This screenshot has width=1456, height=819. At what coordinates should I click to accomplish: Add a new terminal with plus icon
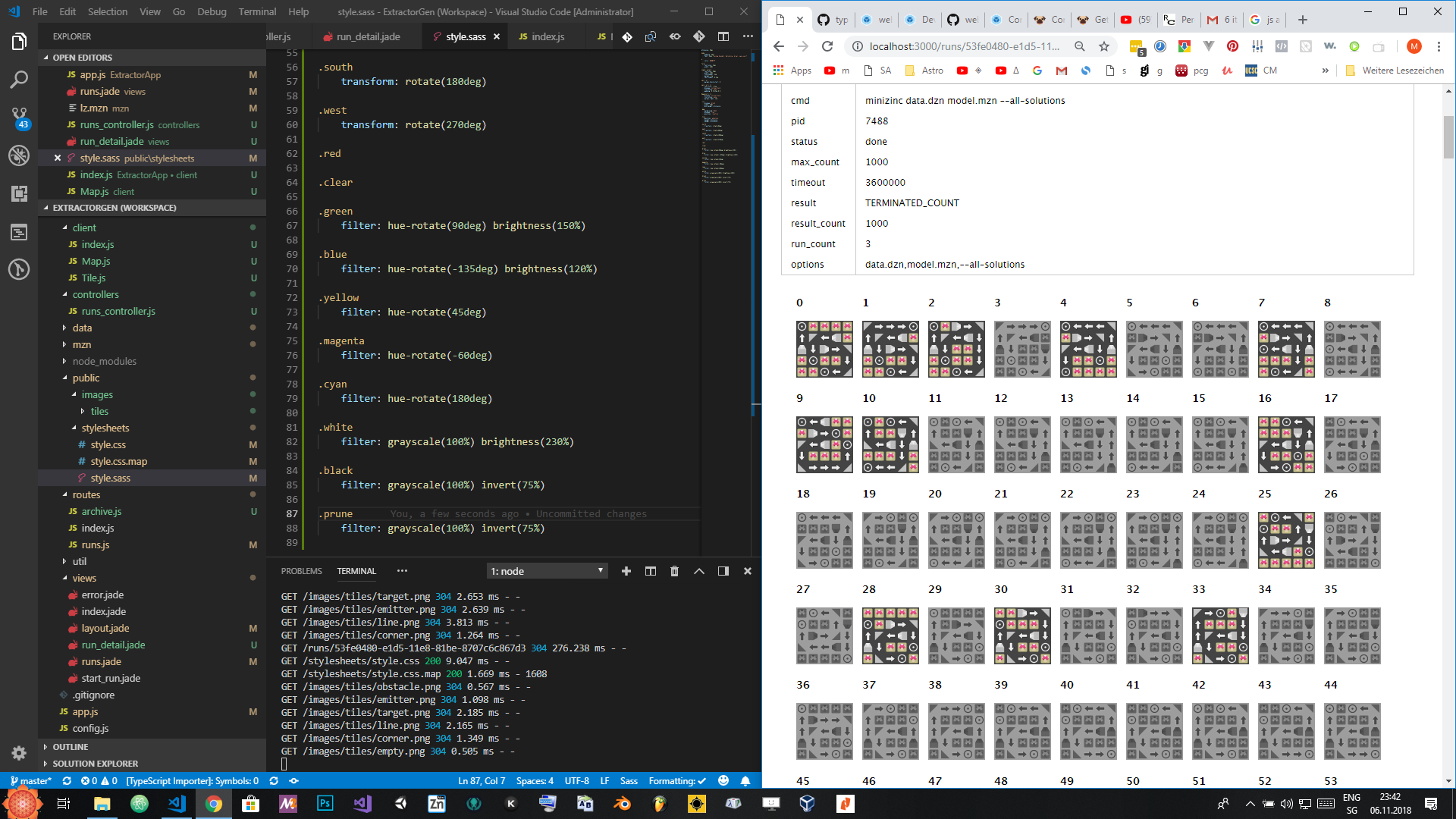point(626,571)
